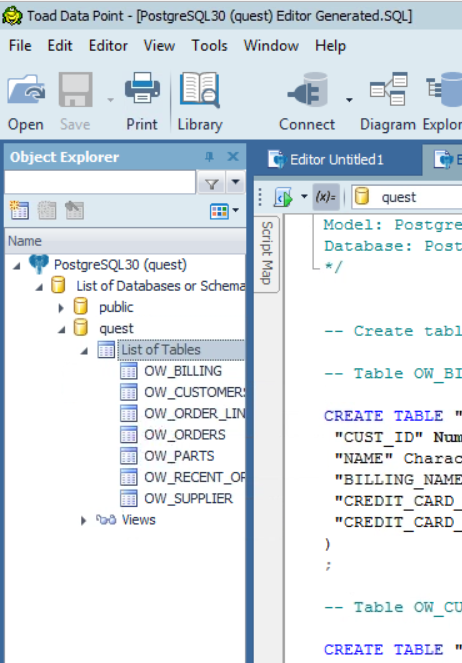Screen dimensions: 462x663
Task: Click the first CREATE TABLE statement
Action: click(x=393, y=416)
